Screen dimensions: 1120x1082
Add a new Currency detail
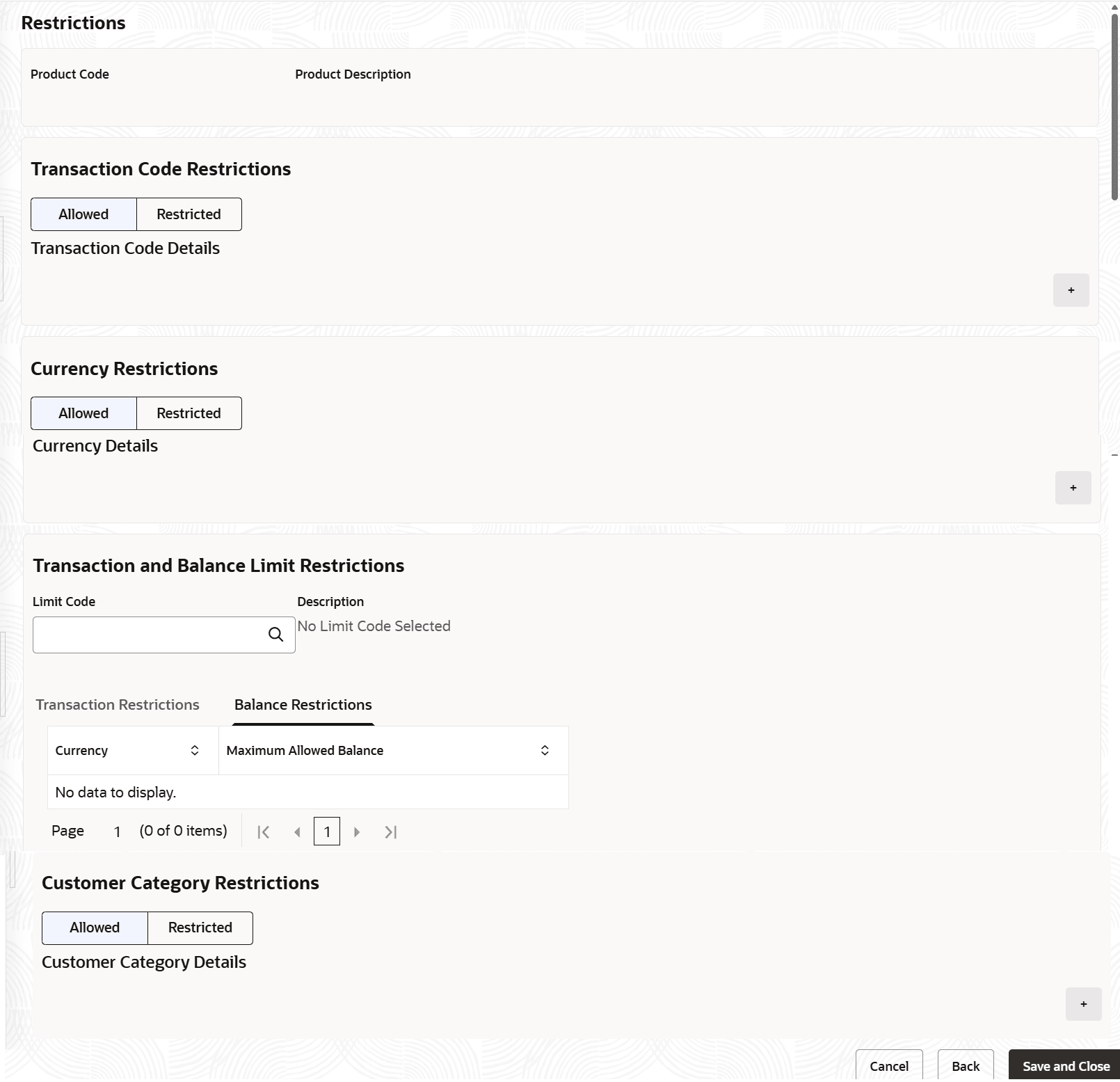[1073, 488]
